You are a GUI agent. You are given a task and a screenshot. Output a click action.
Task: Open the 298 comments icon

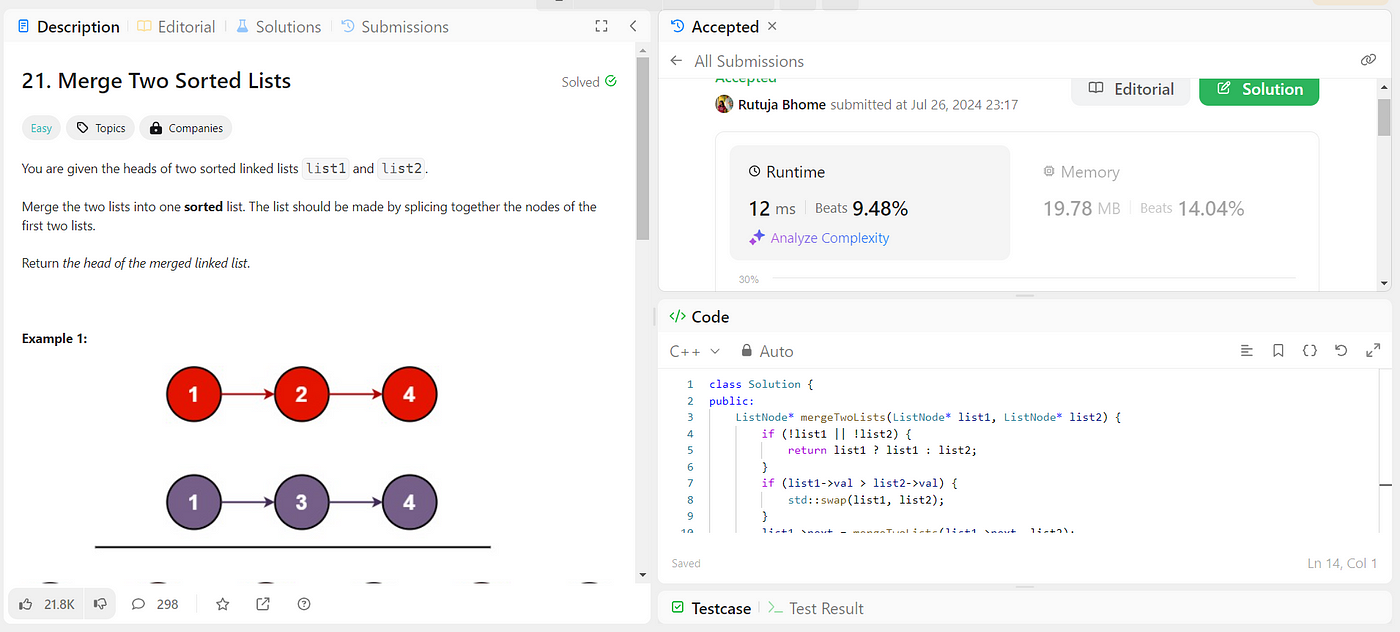(139, 604)
